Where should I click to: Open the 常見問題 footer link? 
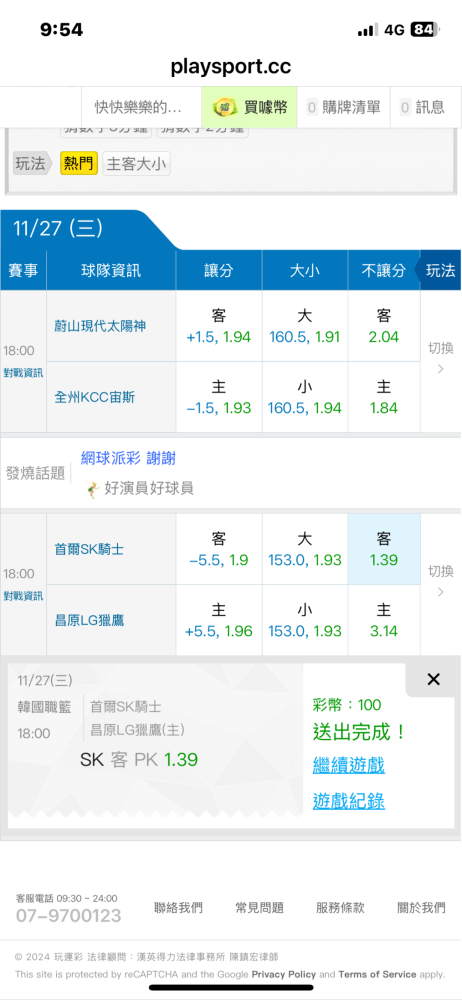pos(259,908)
